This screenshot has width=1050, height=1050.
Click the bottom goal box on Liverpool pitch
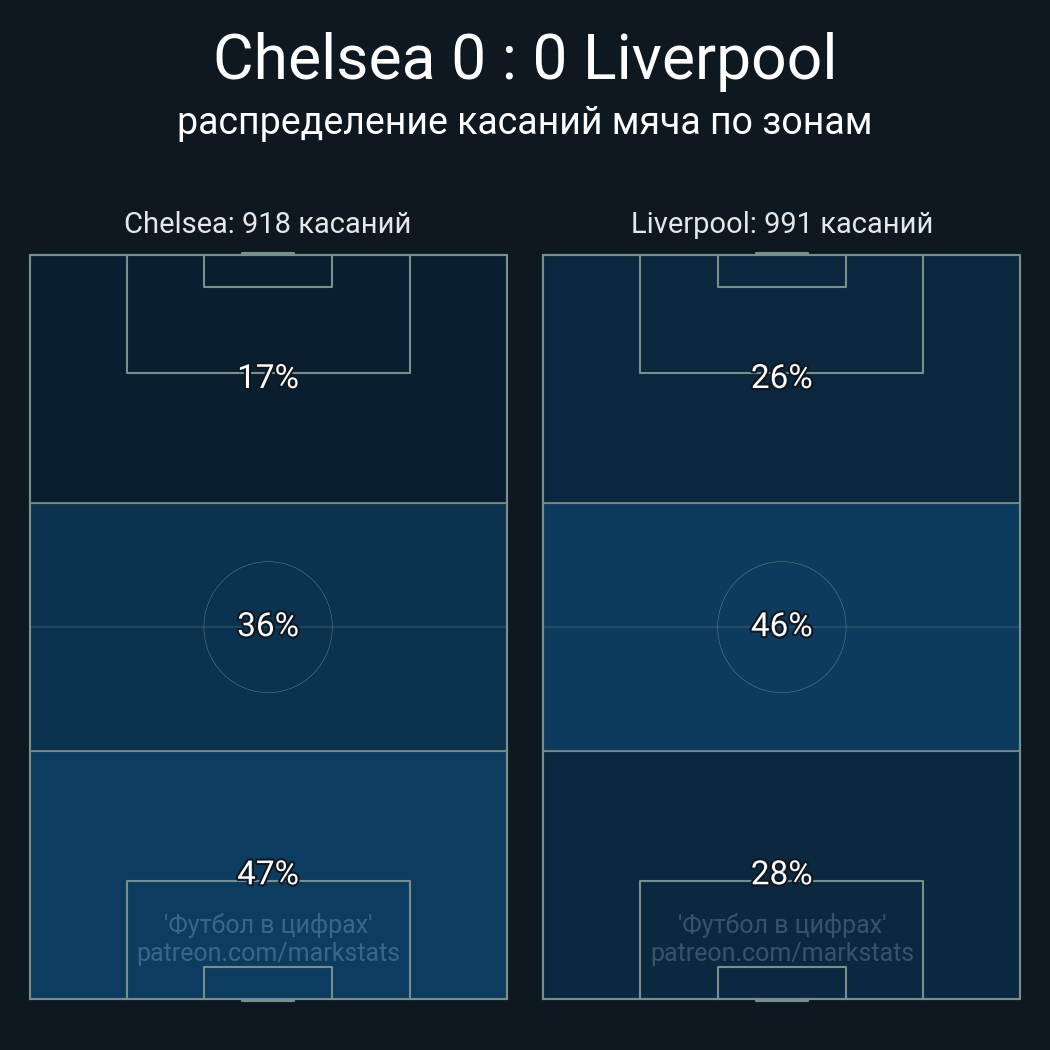(x=781, y=983)
